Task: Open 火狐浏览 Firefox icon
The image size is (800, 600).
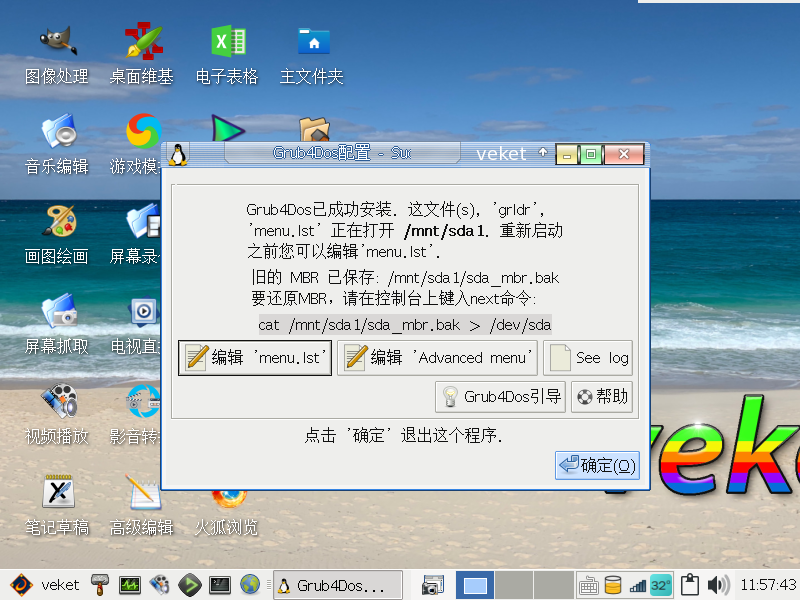Action: pos(229,498)
